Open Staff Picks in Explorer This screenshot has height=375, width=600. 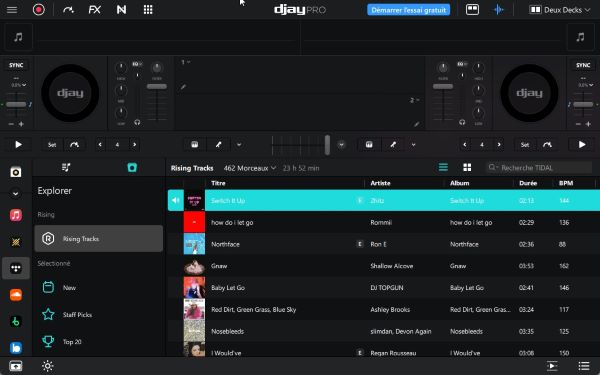(x=99, y=315)
